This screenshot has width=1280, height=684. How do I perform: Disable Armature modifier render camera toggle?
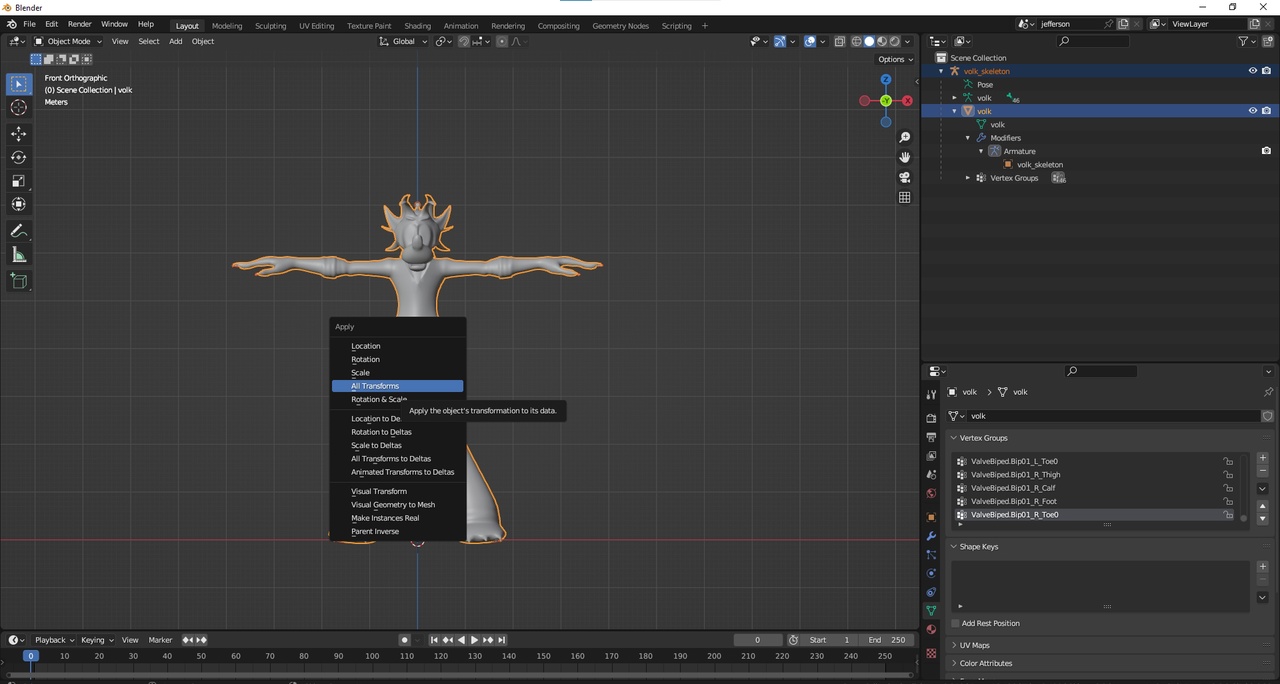(x=1266, y=151)
